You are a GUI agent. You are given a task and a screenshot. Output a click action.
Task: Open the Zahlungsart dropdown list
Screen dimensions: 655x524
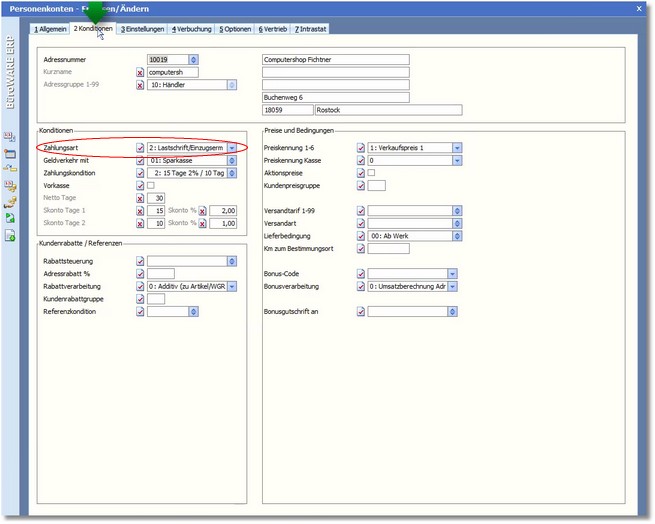coord(232,148)
